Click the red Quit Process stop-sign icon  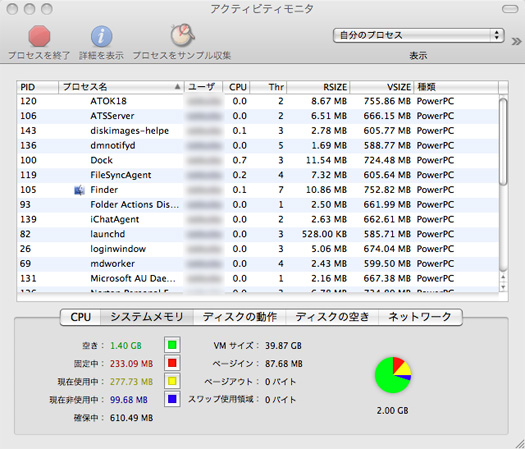[x=39, y=36]
